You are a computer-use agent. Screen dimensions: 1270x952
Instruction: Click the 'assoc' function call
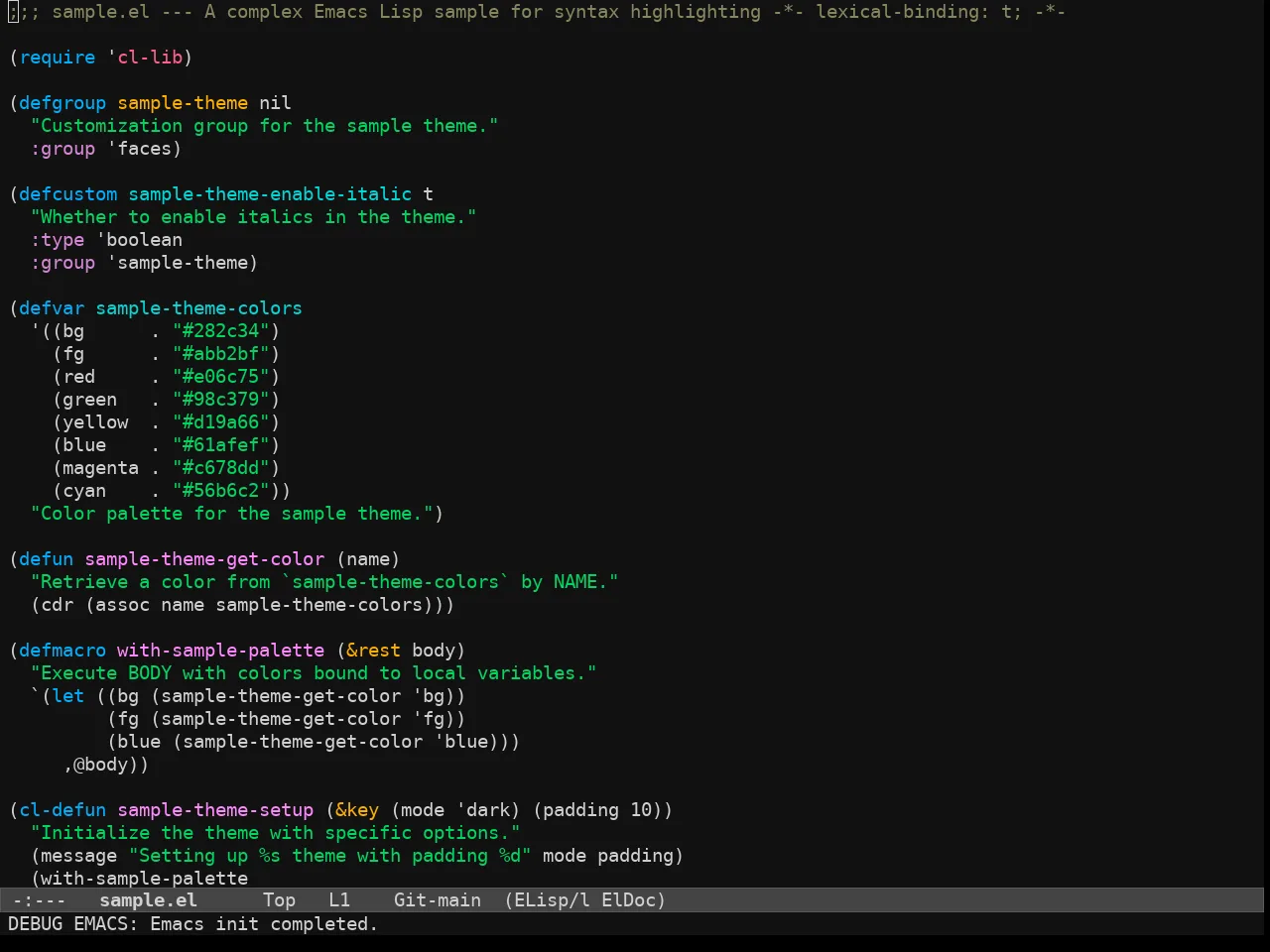pos(123,605)
